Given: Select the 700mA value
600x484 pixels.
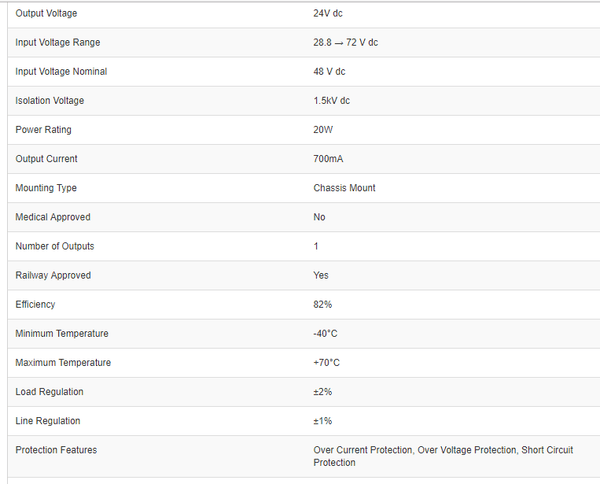Looking at the screenshot, I should 328,158.
